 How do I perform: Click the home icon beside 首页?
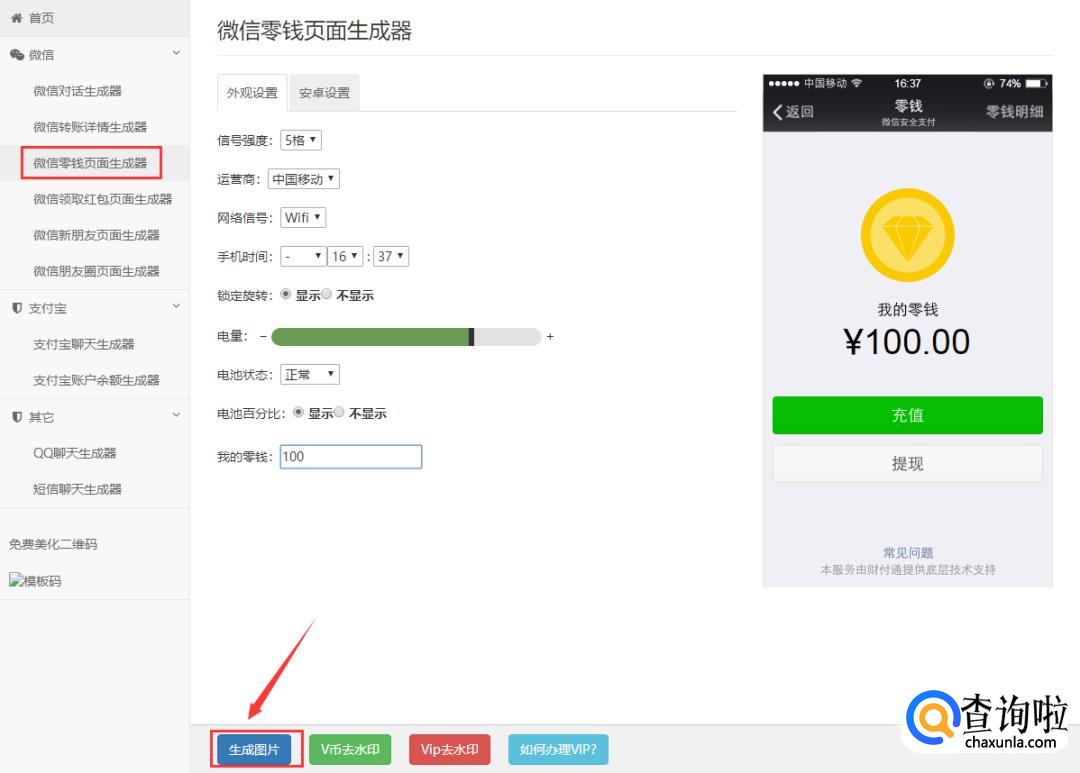pyautogui.click(x=17, y=18)
